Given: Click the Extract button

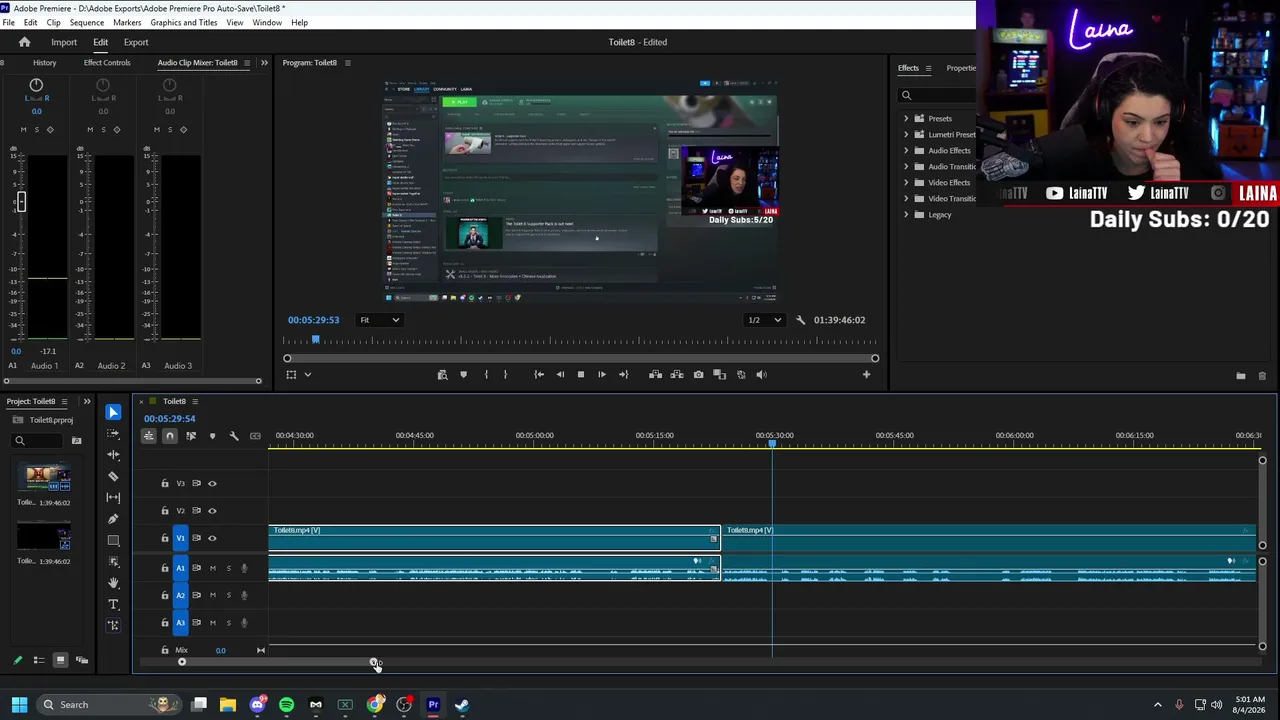Looking at the screenshot, I should [677, 374].
